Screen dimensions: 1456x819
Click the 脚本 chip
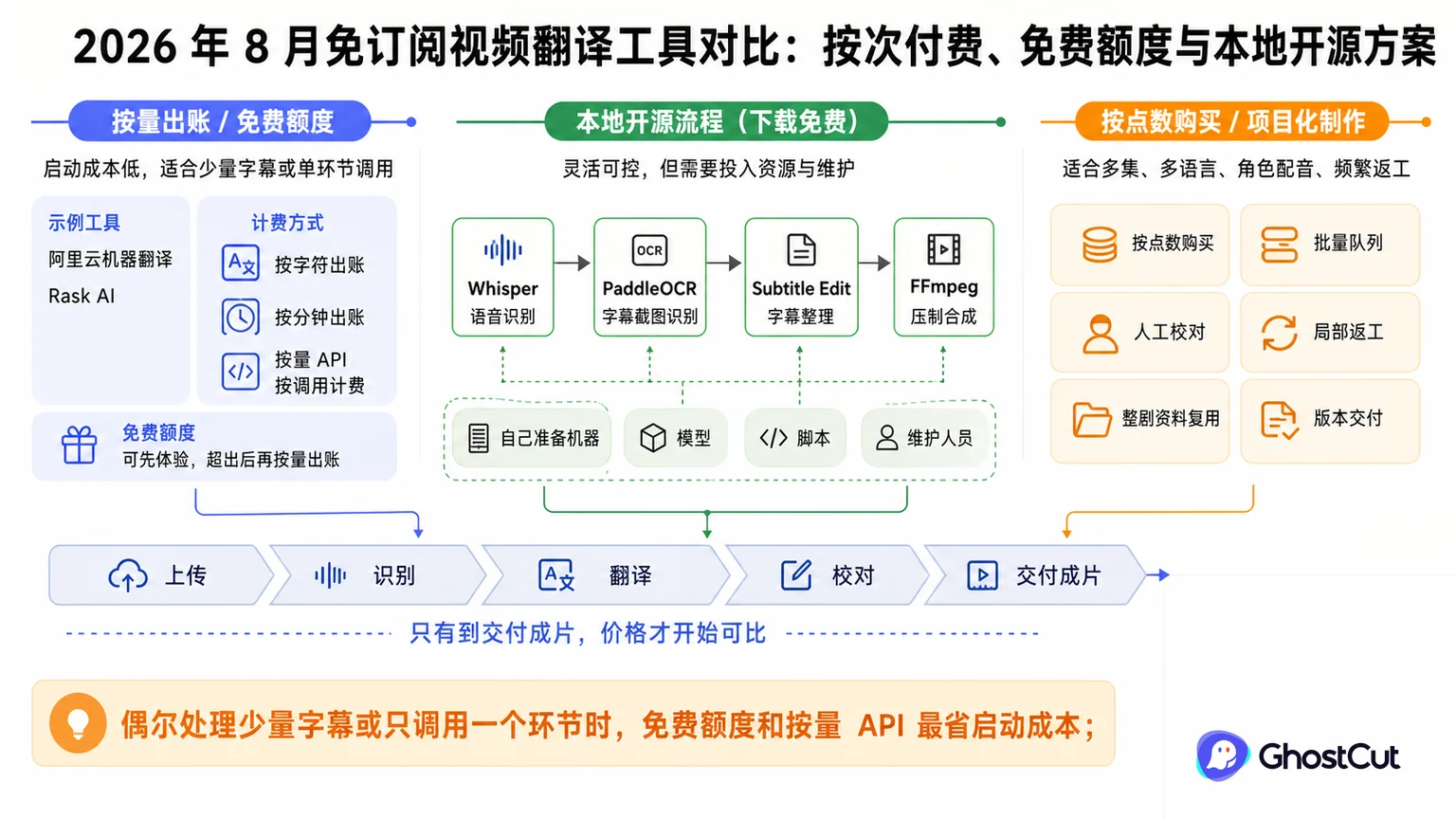point(795,438)
